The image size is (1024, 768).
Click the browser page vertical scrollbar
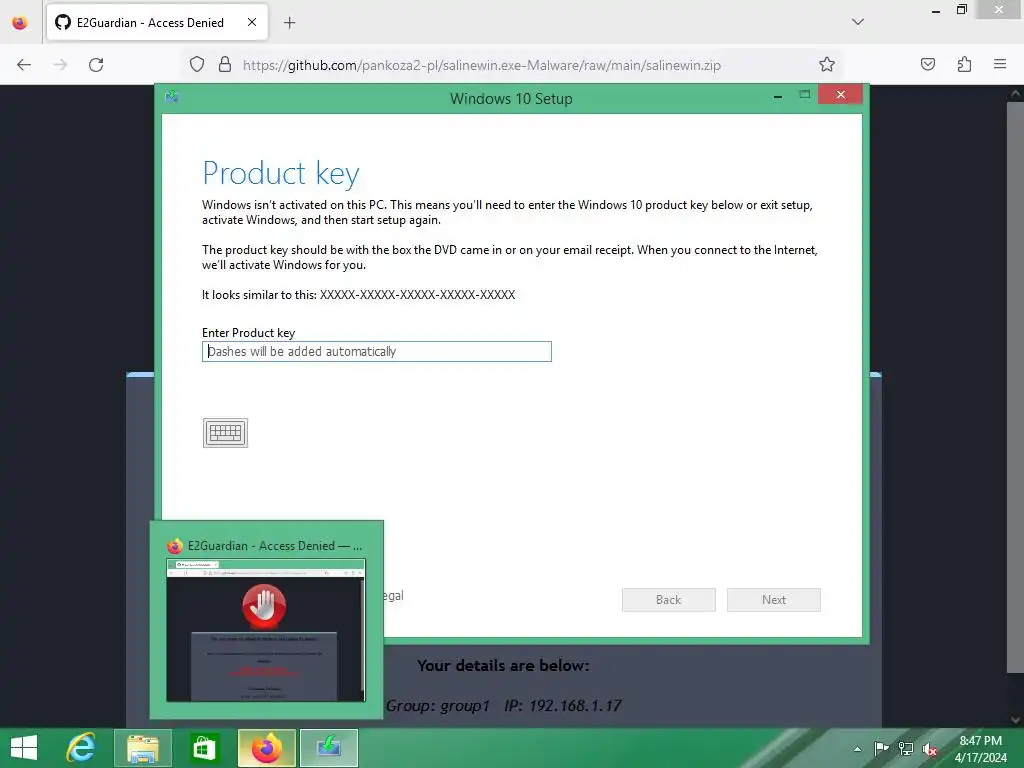pyautogui.click(x=1015, y=387)
